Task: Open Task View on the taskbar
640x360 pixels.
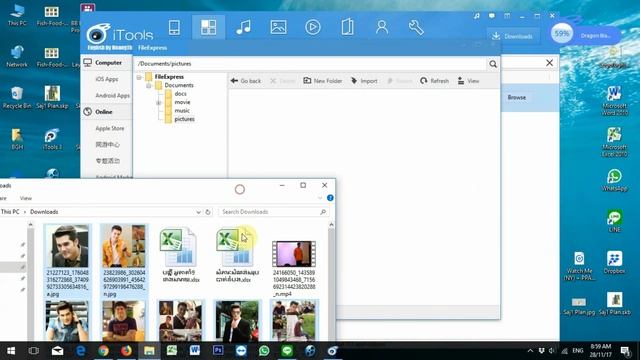Action: pyautogui.click(x=33, y=351)
